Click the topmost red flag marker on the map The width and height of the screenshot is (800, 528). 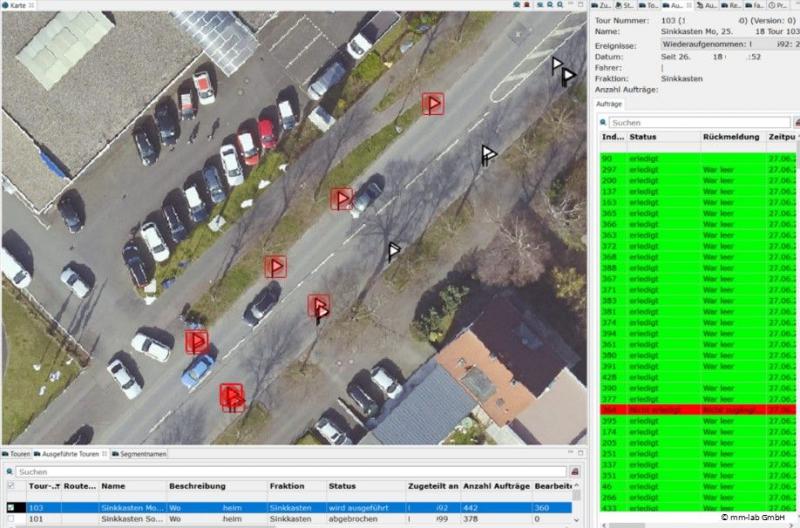[432, 104]
